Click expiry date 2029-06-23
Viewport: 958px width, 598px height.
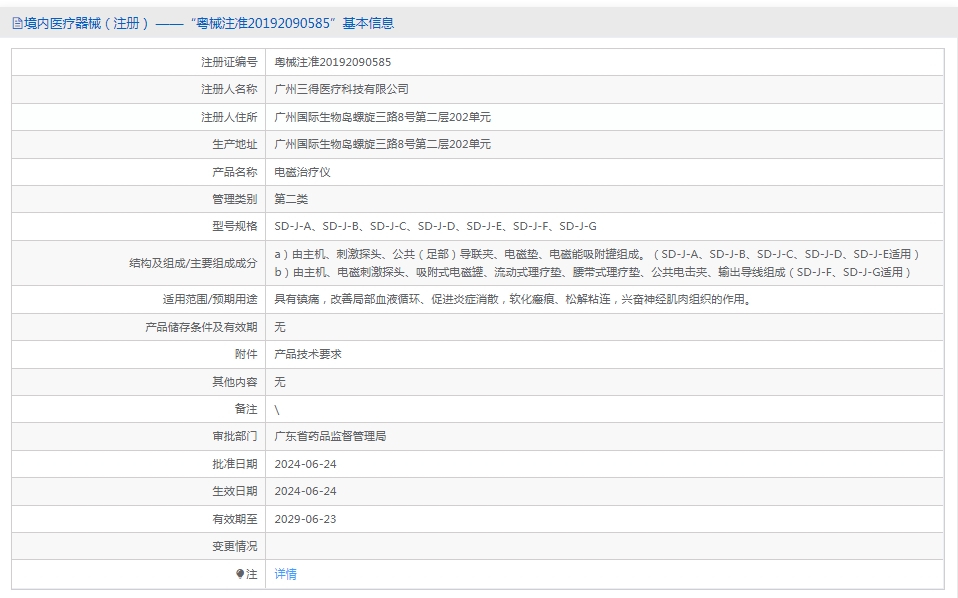(305, 519)
